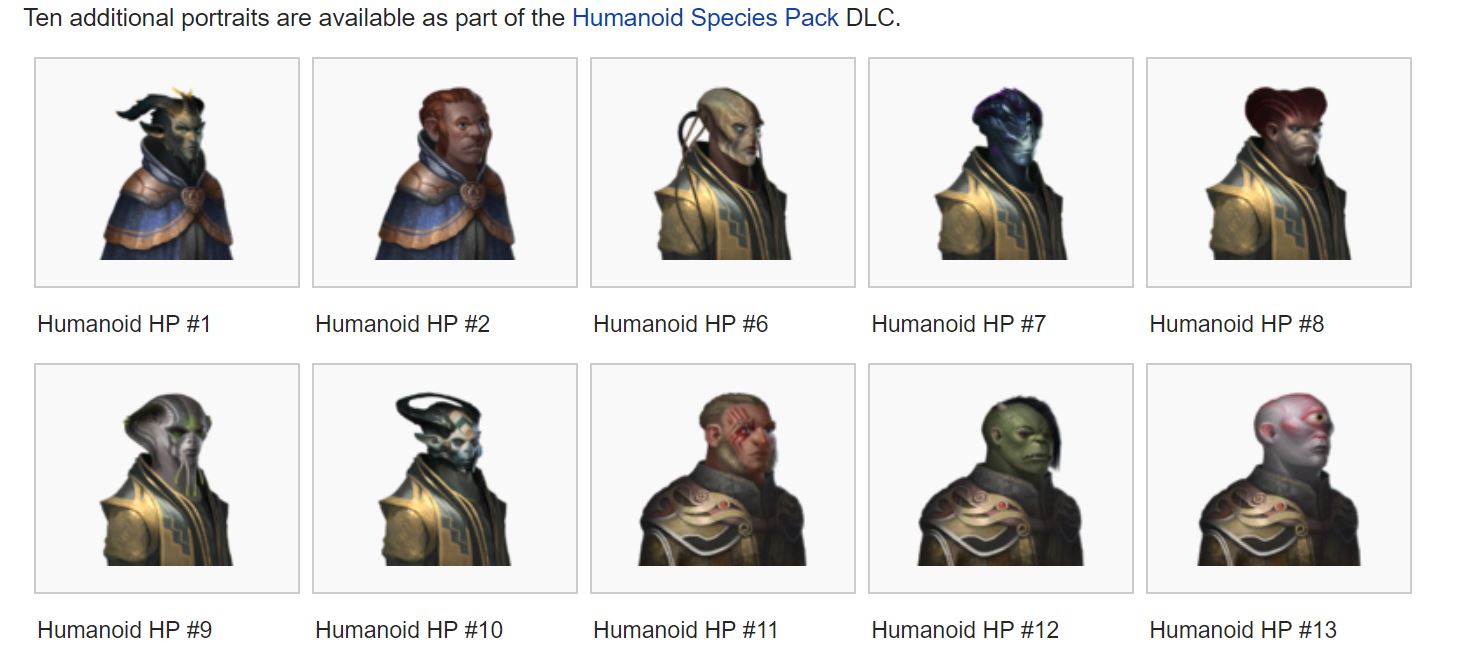The image size is (1458, 659).
Task: Click the Humanoid HP #8 caption
Action: 1237,324
